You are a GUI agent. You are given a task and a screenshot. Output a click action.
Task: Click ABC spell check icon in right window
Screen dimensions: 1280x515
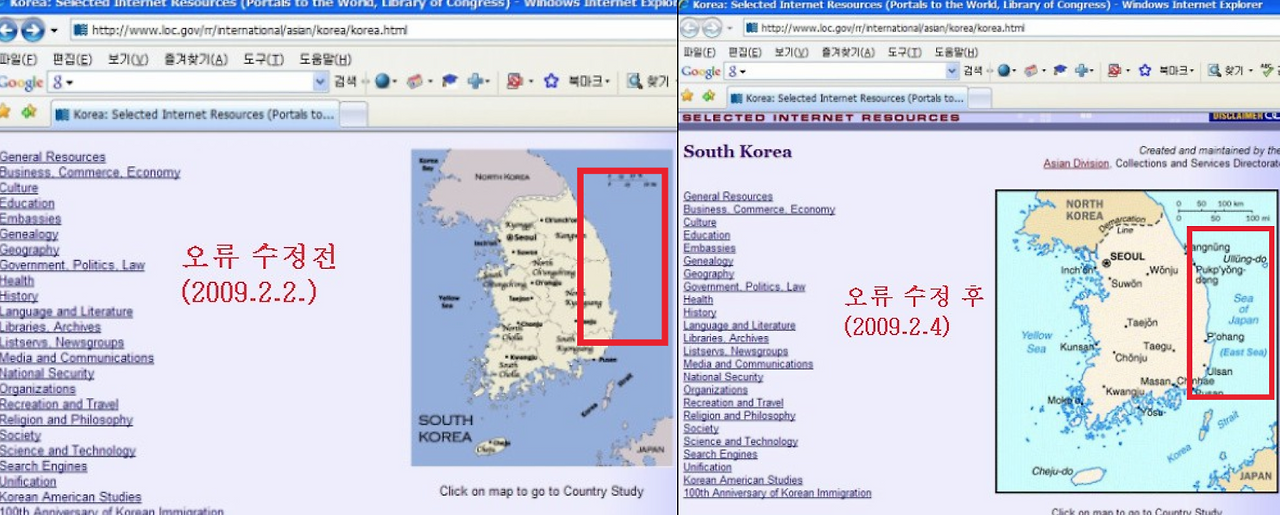click(x=1268, y=71)
